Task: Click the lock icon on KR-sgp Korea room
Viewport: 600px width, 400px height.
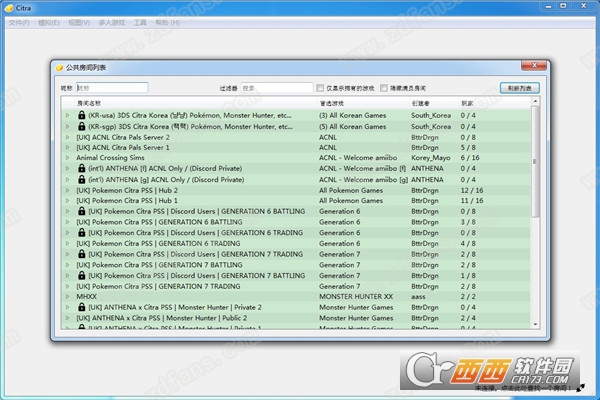Action: [81, 126]
